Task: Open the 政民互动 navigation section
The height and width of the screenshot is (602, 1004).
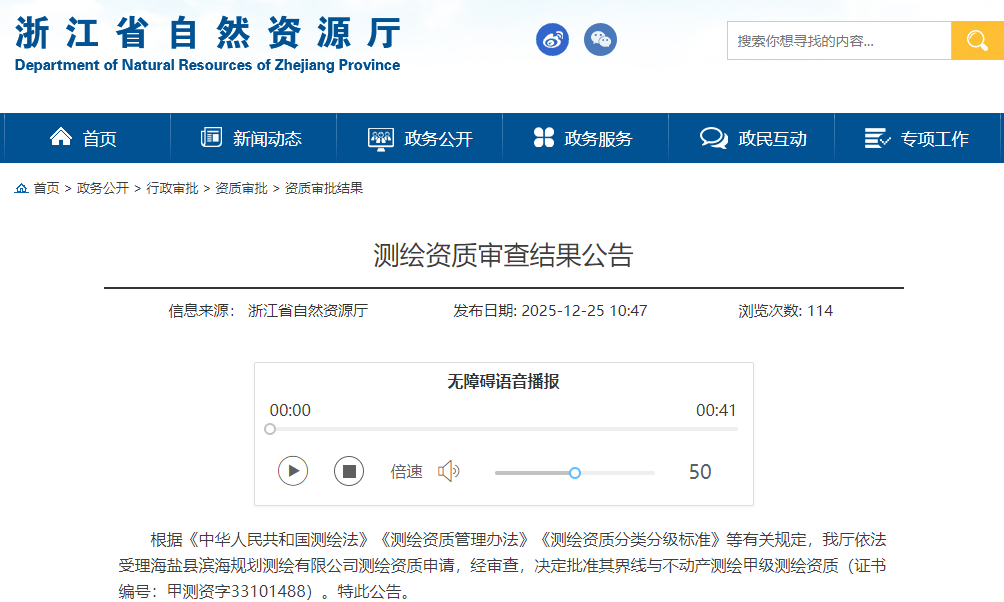Action: (x=754, y=138)
